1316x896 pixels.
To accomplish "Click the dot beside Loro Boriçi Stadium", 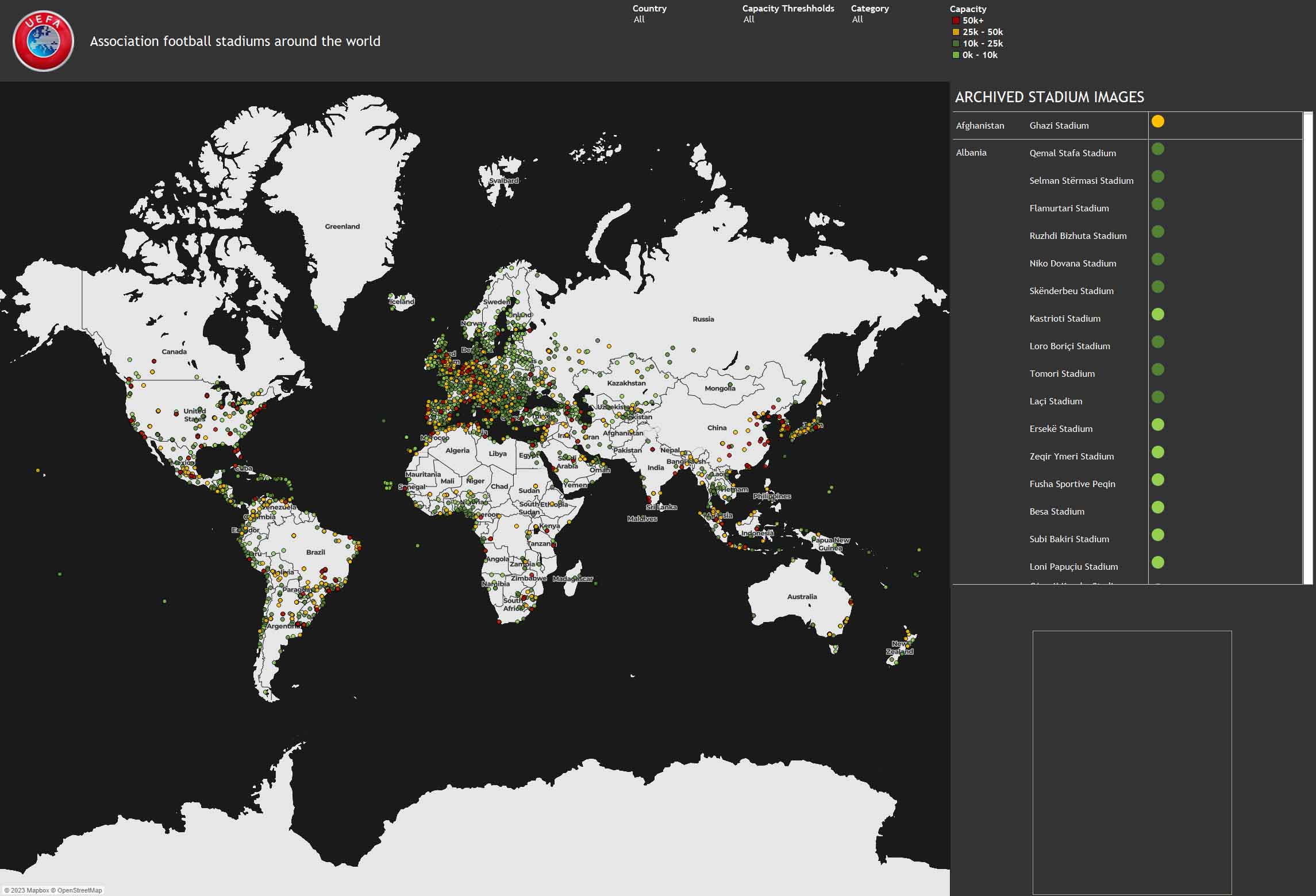I will tap(1157, 342).
